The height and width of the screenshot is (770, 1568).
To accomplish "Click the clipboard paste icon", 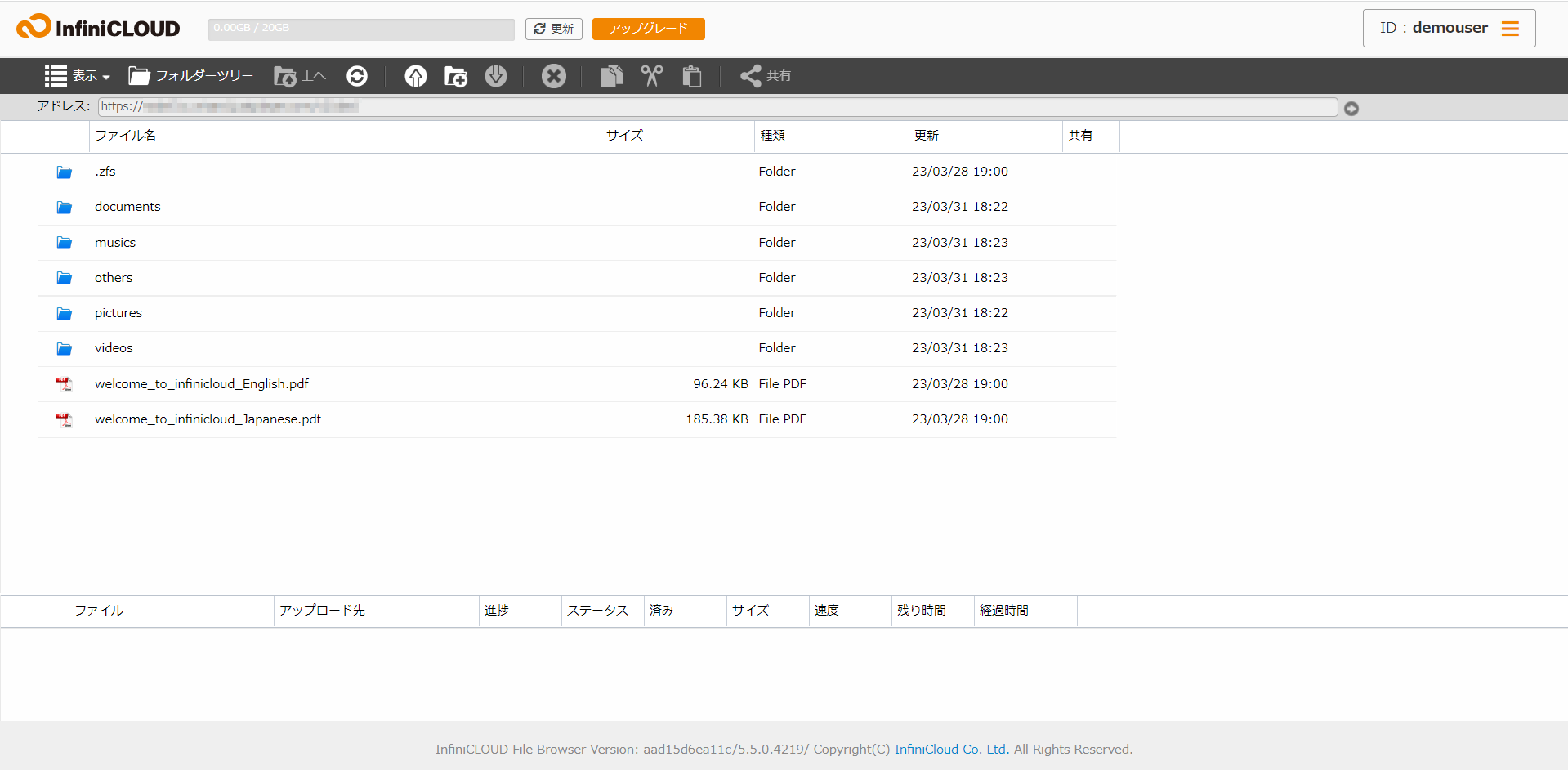I will (692, 76).
